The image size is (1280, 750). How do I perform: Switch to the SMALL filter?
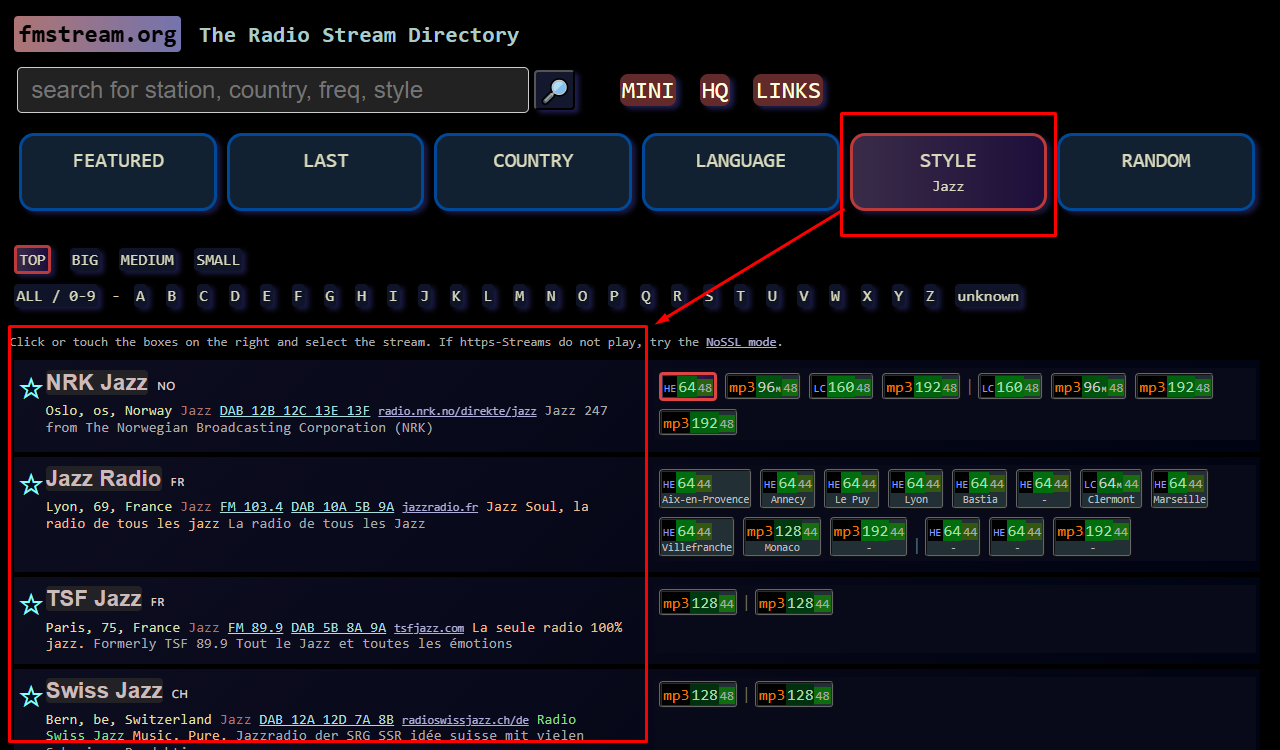pos(218,260)
